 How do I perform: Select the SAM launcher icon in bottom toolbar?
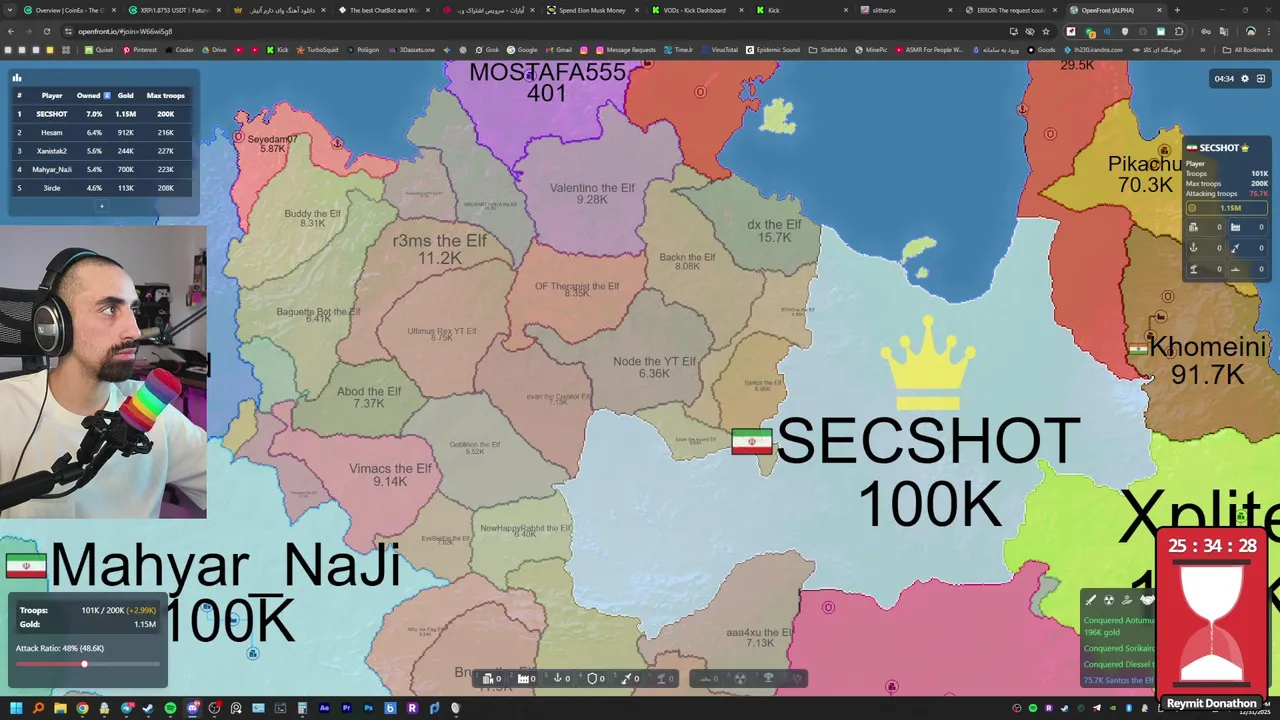coord(661,679)
